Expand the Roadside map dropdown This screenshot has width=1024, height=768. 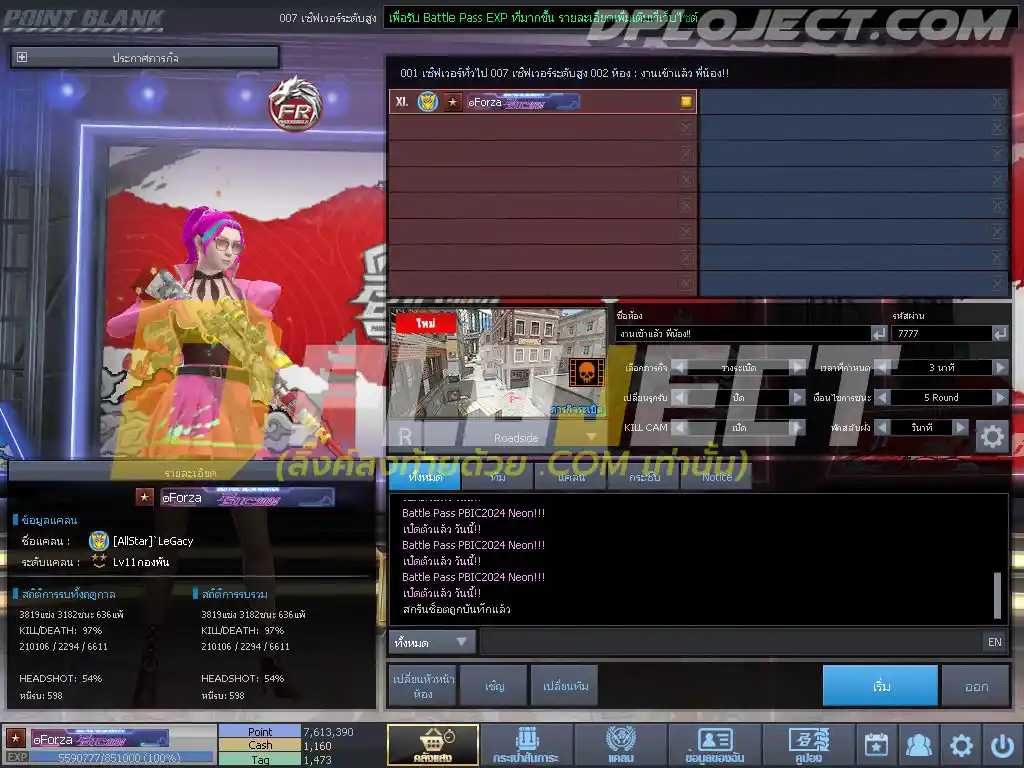click(x=591, y=437)
